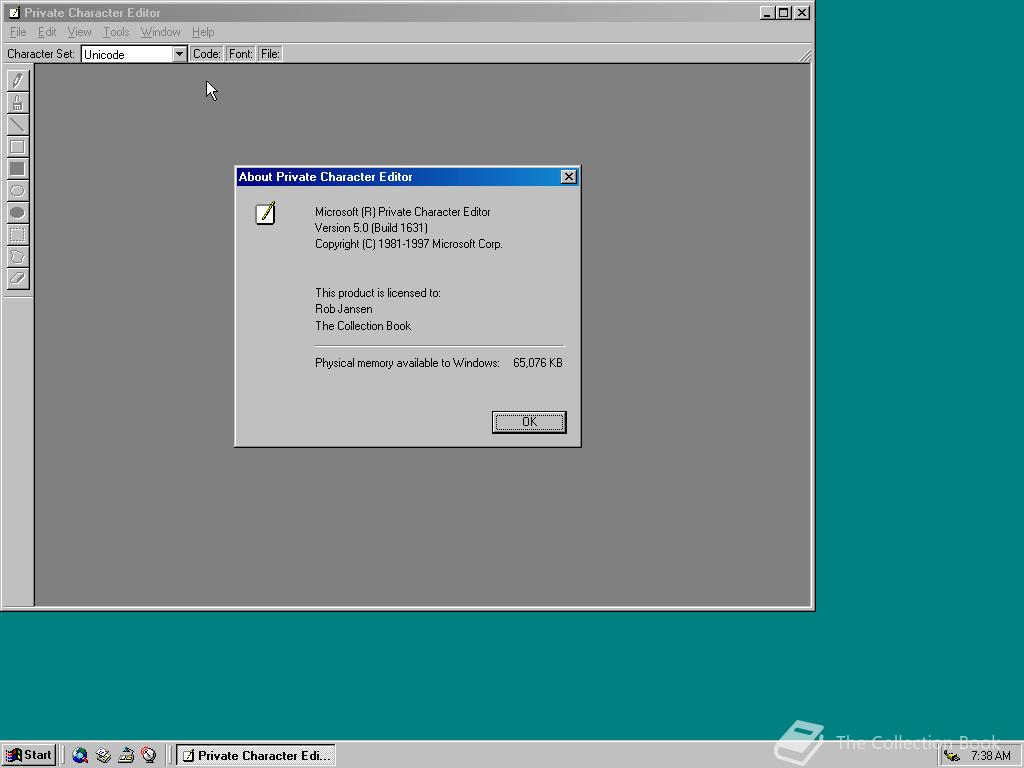Maximize the Private Character Editor window
Image resolution: width=1024 pixels, height=768 pixels.
[784, 12]
